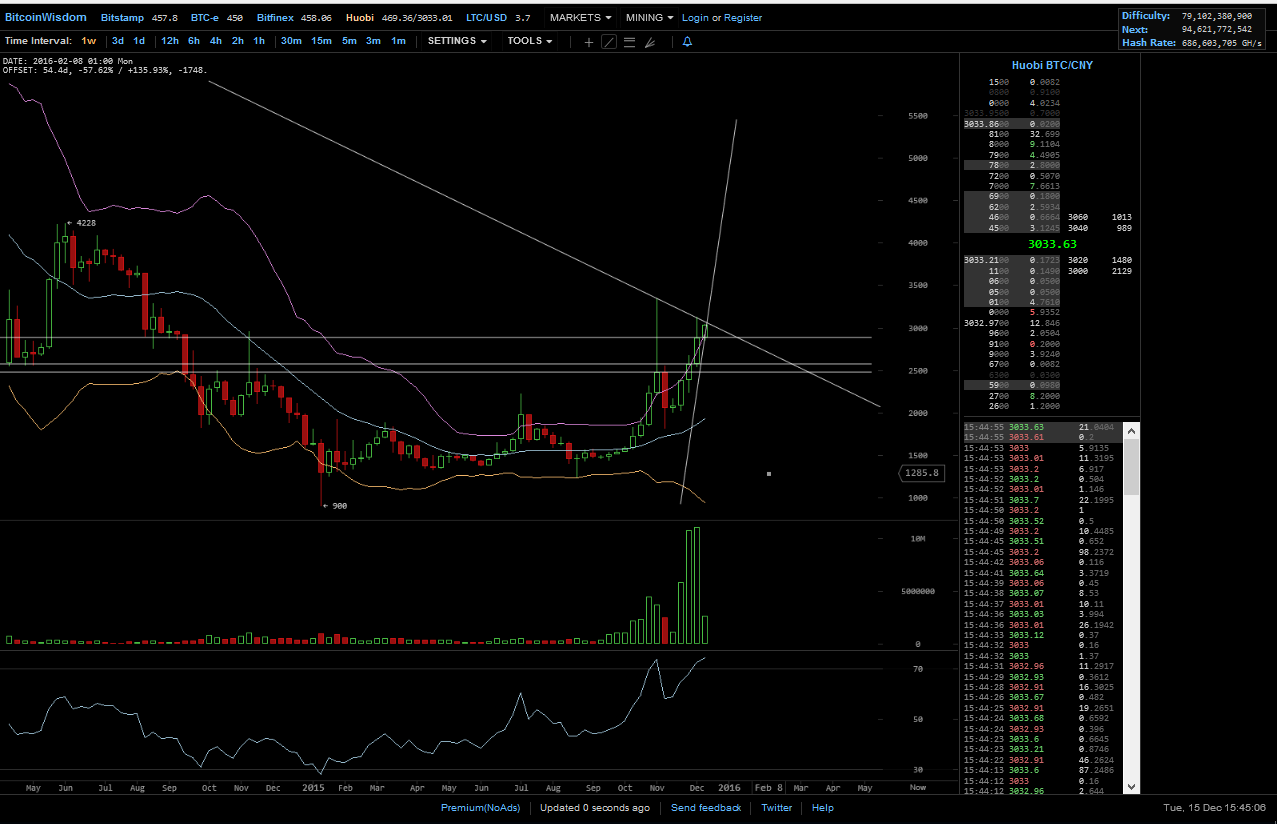Click the Register link

click(x=743, y=18)
